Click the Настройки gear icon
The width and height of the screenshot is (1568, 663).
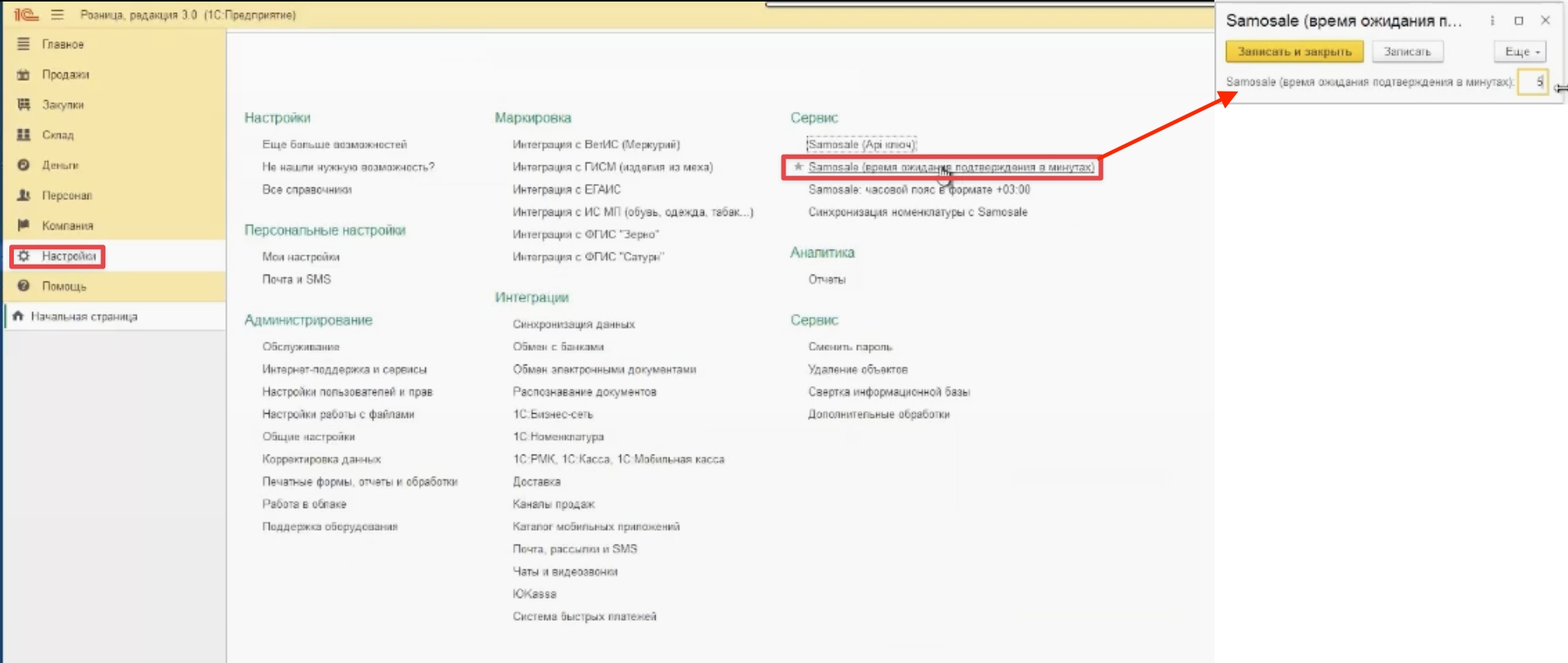click(24, 255)
